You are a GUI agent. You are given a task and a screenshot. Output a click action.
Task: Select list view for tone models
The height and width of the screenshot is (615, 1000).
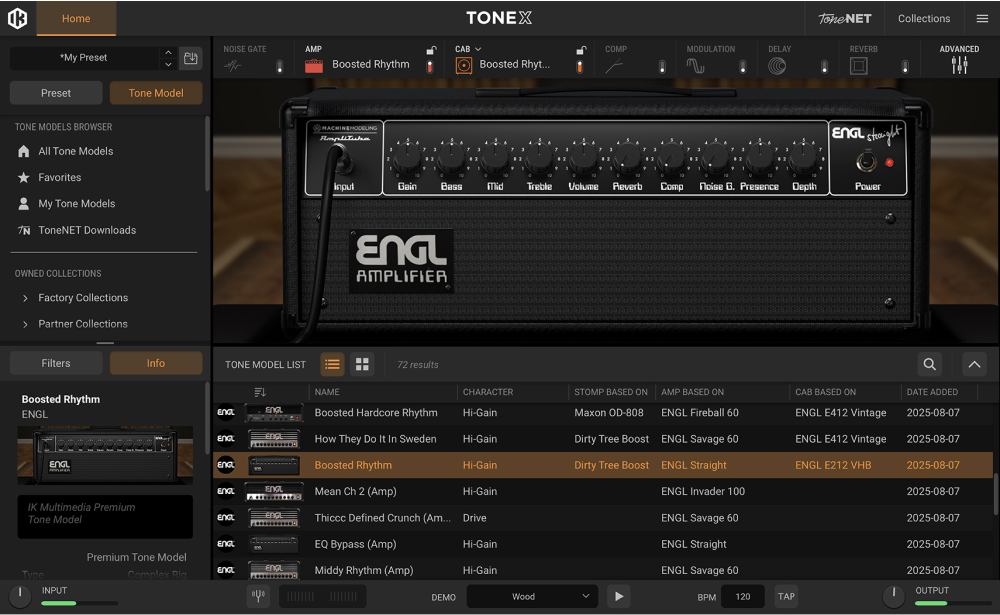[332, 365]
